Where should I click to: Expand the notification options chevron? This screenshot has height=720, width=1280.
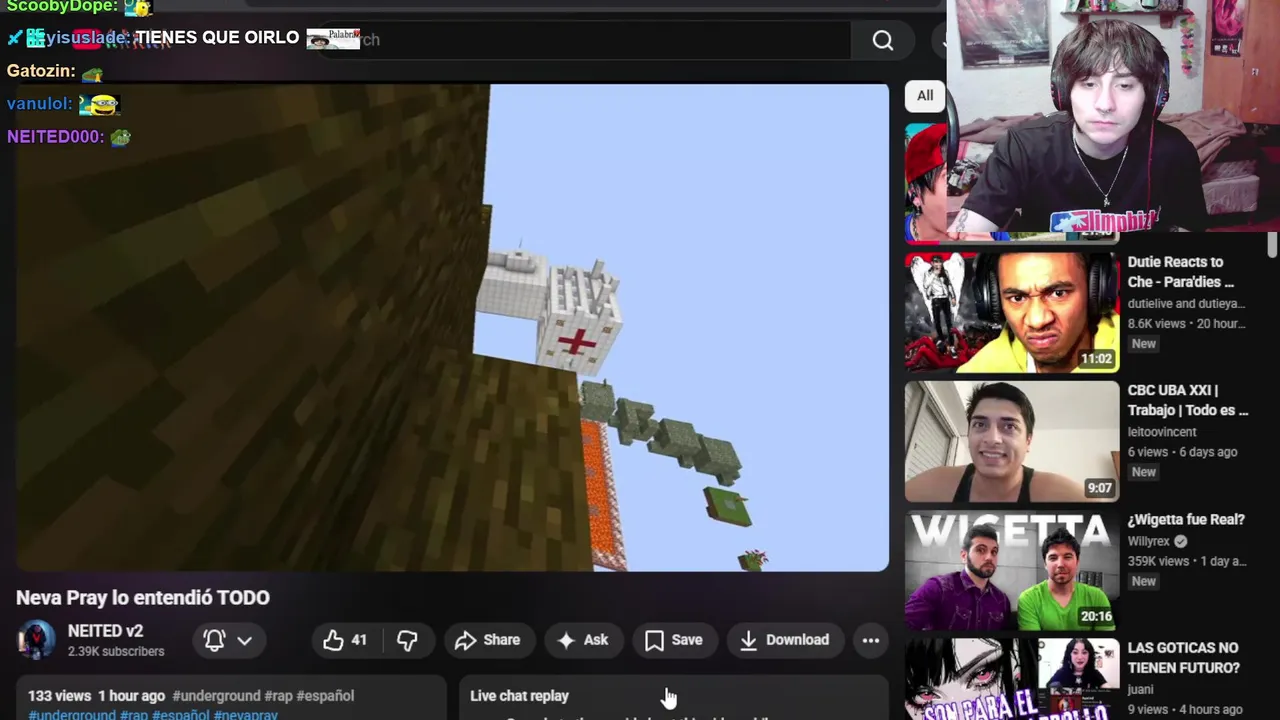tap(244, 640)
